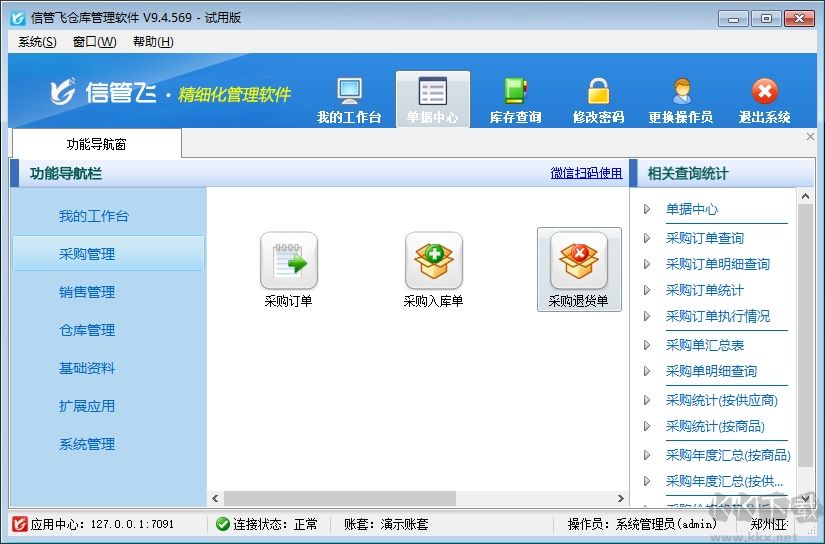Close the 功能导航窗 tab panel with X
This screenshot has width=825, height=544.
click(x=810, y=137)
